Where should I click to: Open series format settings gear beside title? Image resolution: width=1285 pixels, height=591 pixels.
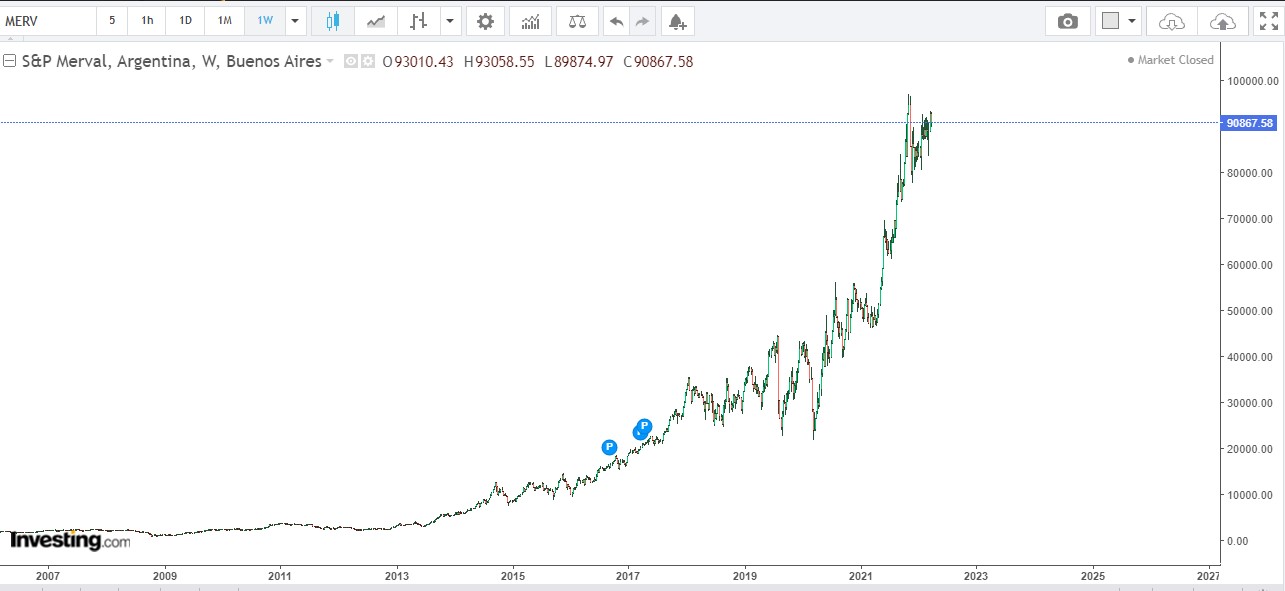tap(367, 61)
